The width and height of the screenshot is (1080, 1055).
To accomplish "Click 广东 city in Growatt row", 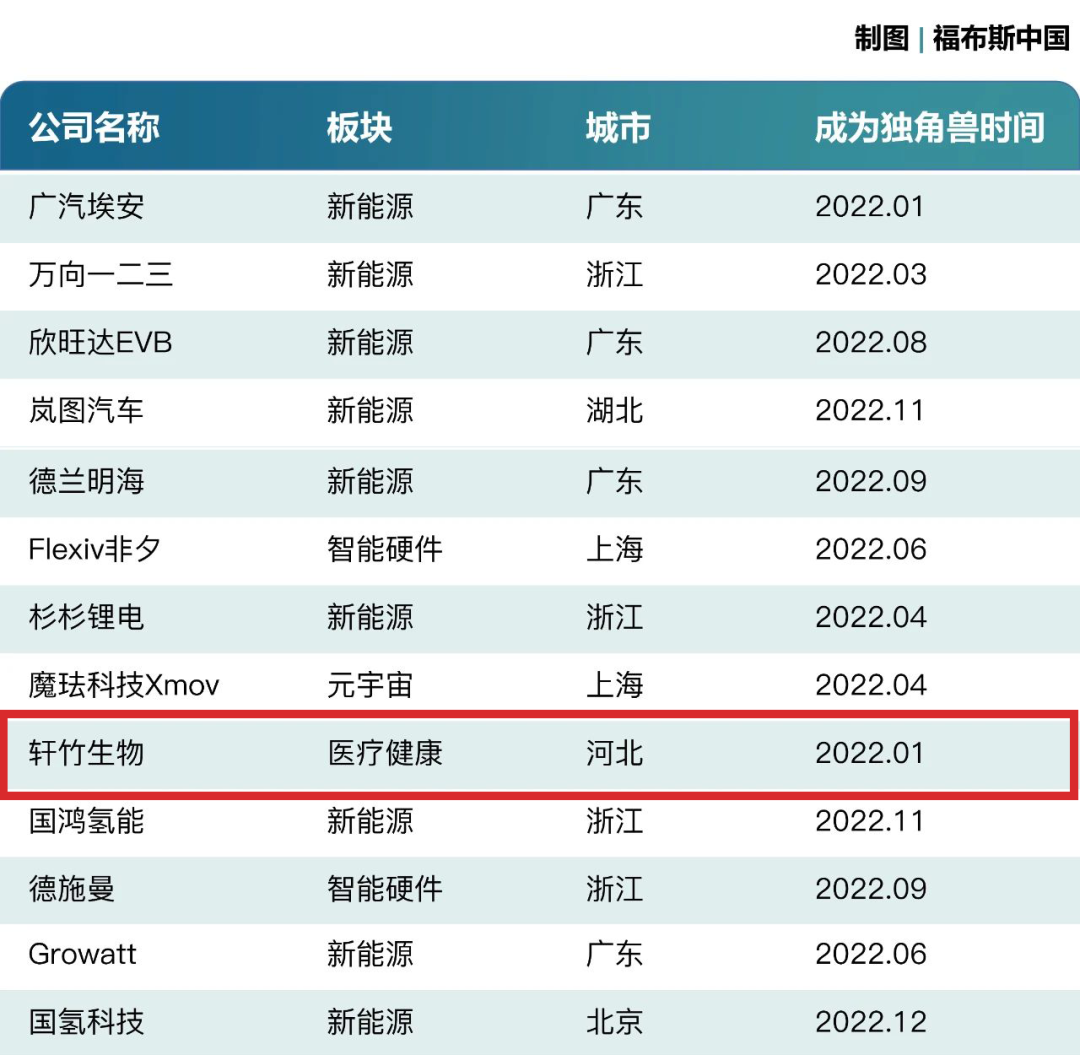I will click(x=614, y=954).
